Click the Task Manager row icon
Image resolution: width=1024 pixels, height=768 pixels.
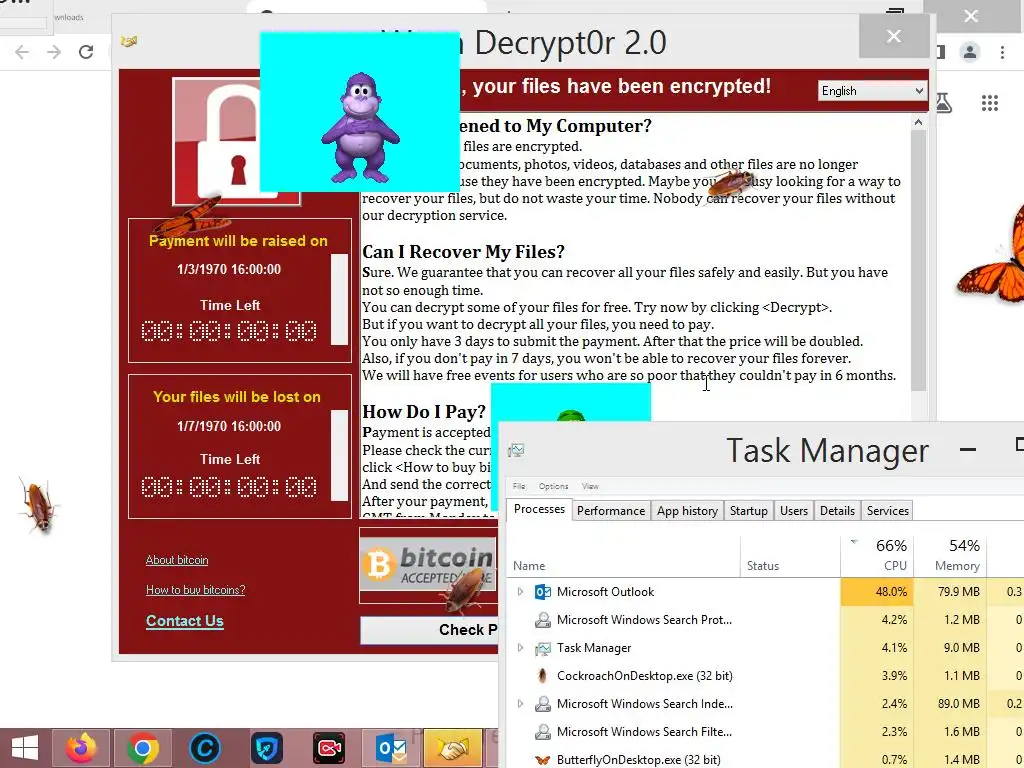click(543, 648)
